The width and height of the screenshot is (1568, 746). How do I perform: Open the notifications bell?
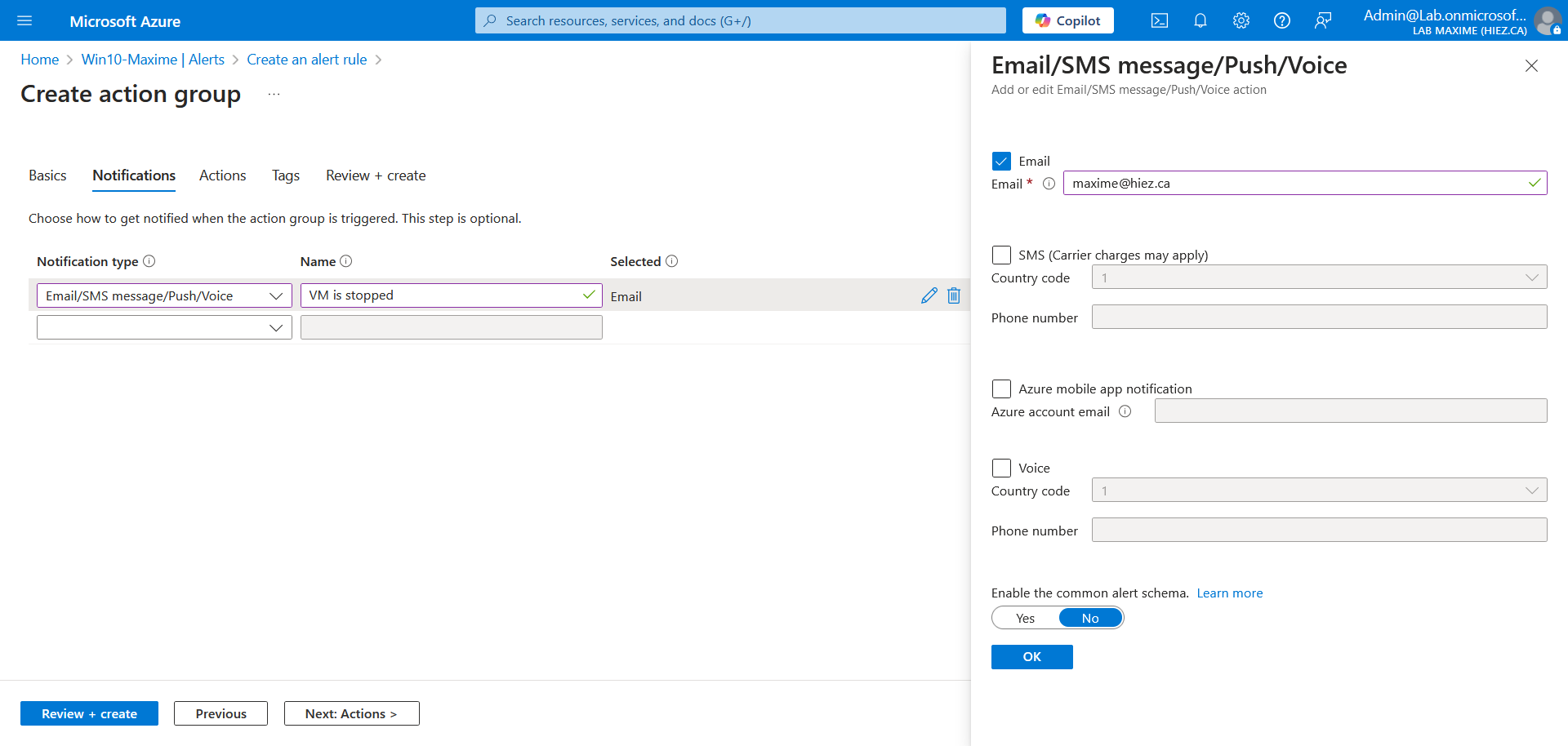(x=1200, y=21)
